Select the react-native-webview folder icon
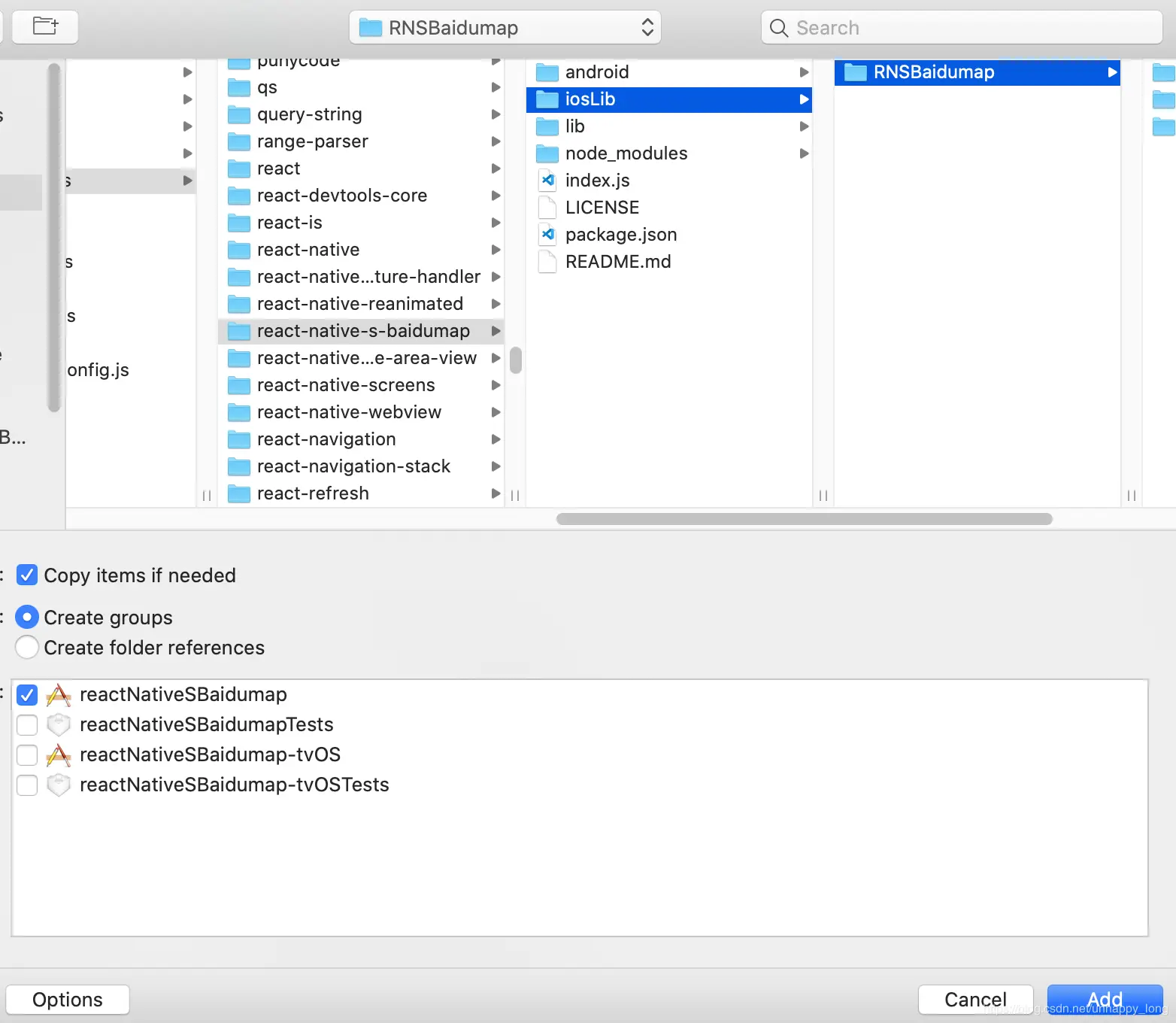The height and width of the screenshot is (1023, 1176). [239, 412]
